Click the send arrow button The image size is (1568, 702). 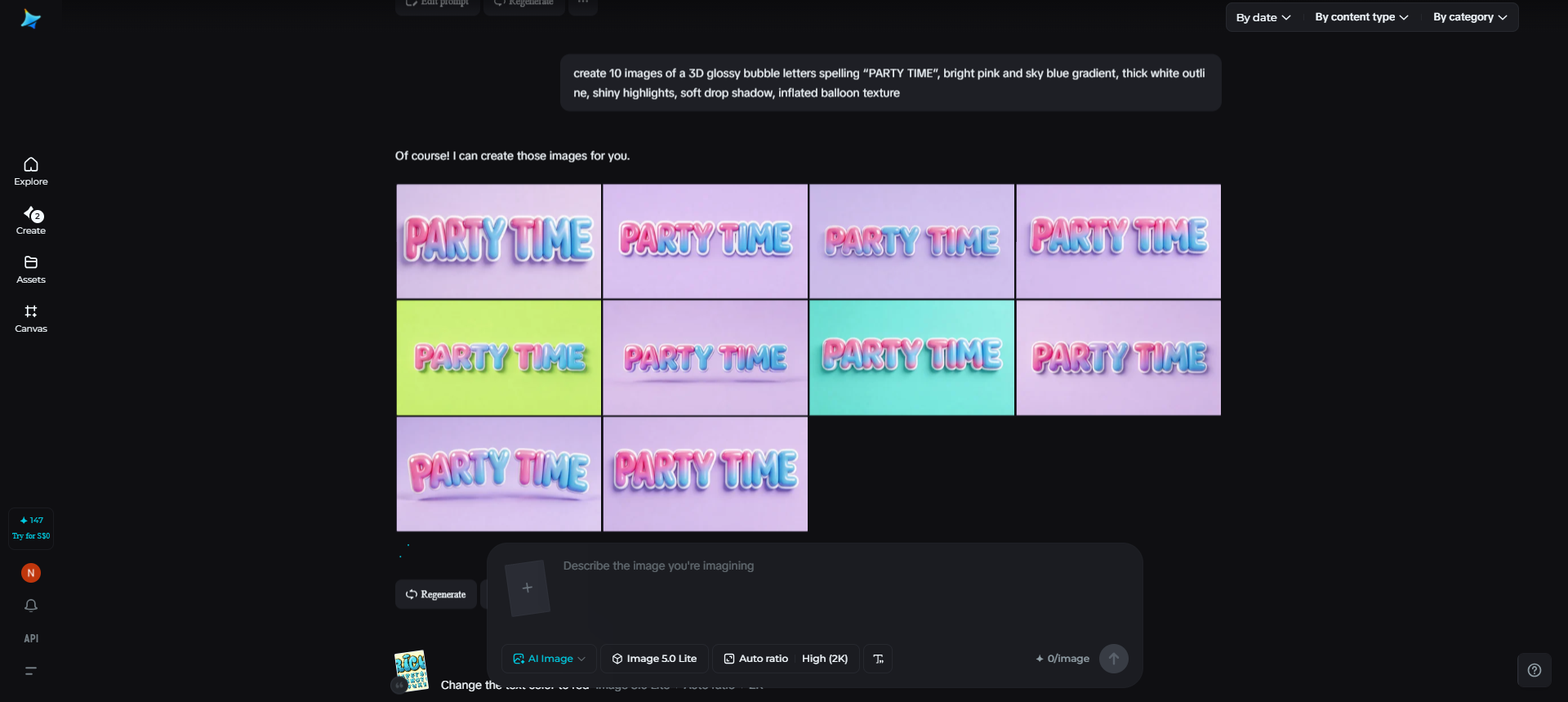pos(1114,659)
